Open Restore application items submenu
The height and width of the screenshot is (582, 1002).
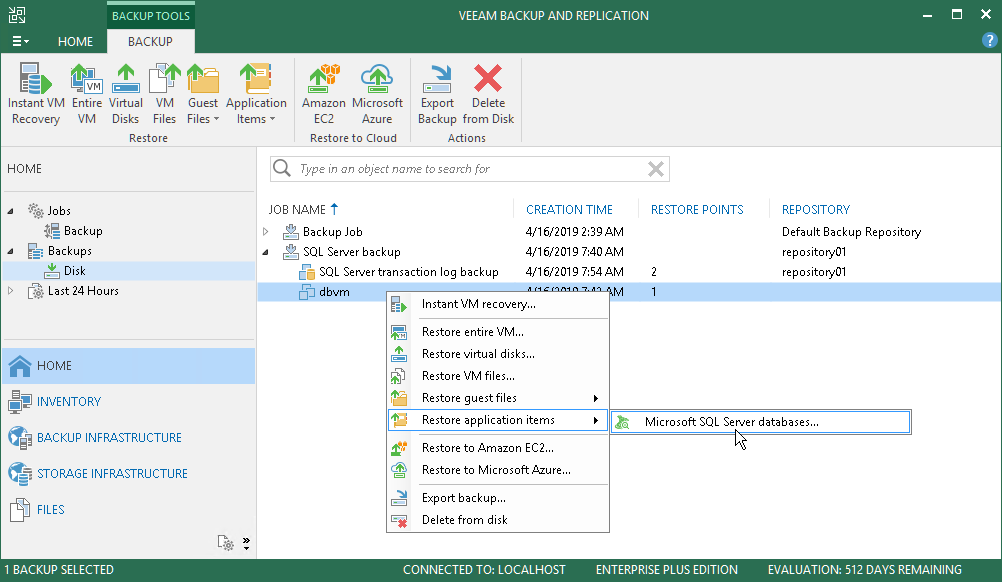pyautogui.click(x=498, y=420)
